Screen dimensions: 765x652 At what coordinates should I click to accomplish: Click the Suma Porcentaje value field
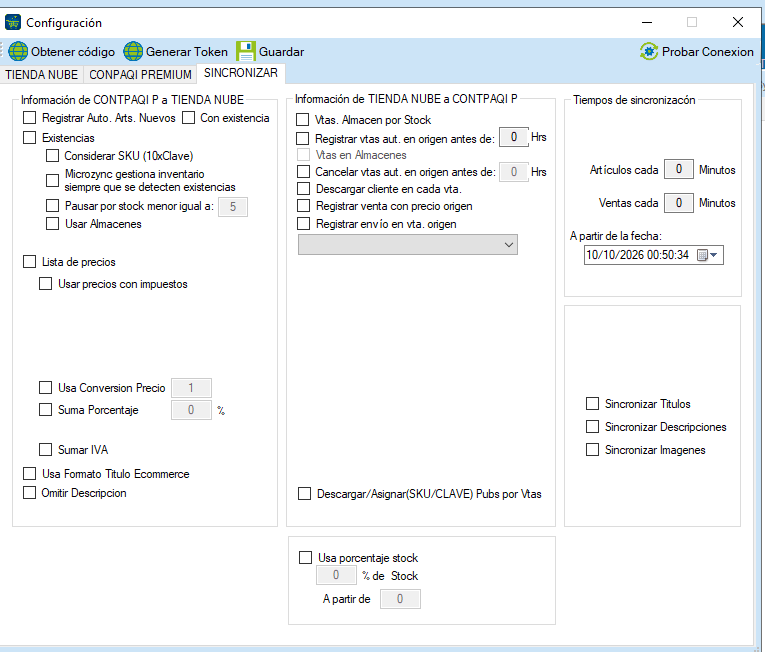tap(191, 410)
